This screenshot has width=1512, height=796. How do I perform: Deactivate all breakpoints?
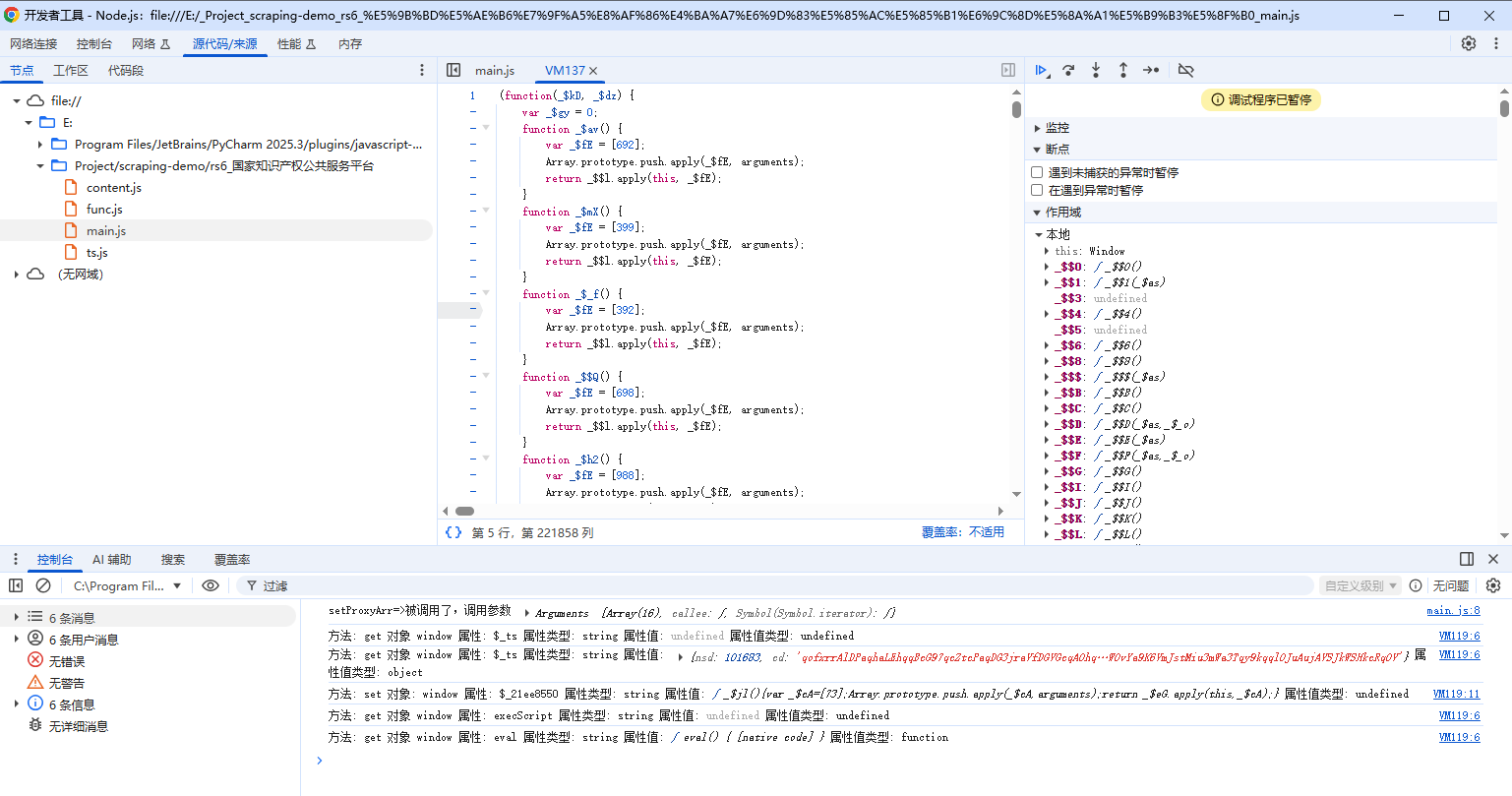1185,70
